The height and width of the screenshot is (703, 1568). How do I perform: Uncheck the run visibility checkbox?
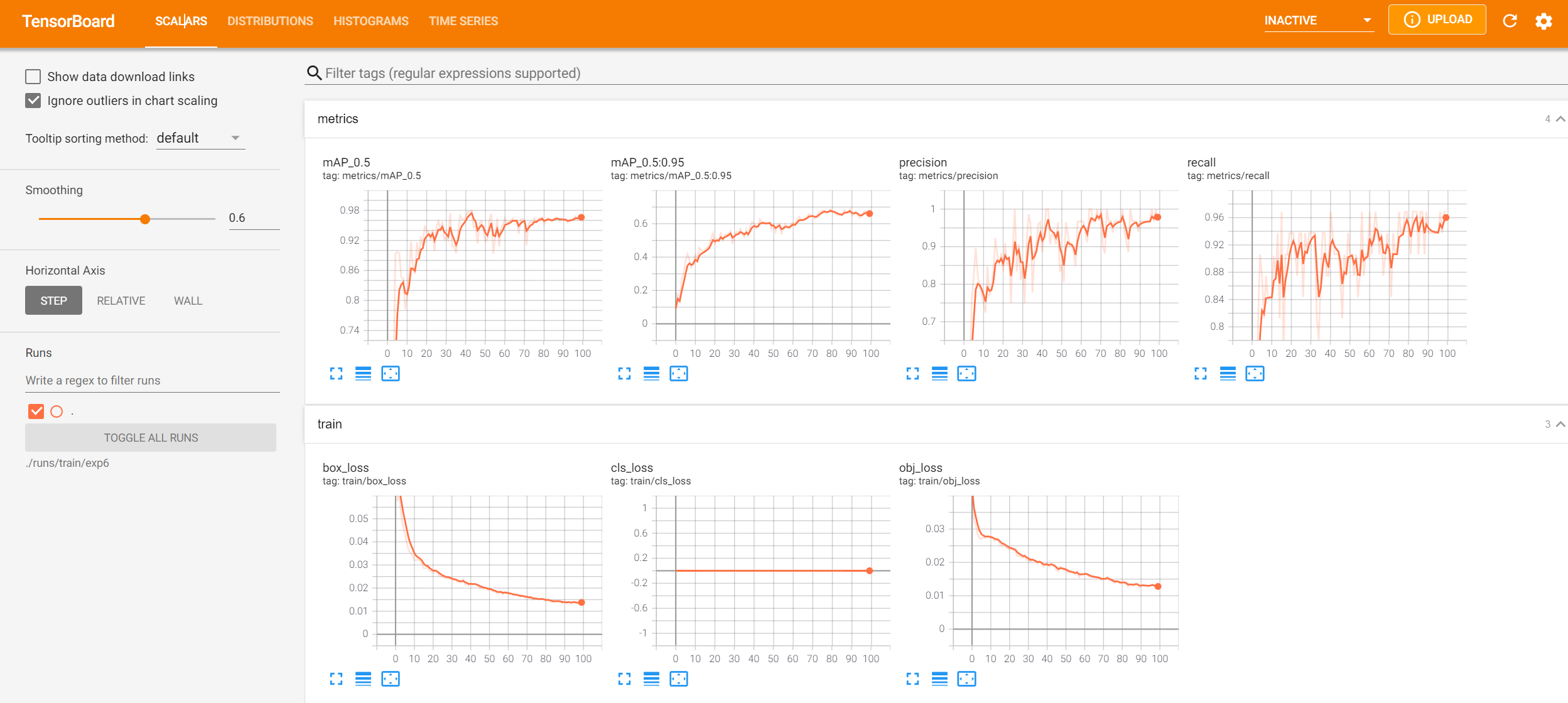(36, 411)
